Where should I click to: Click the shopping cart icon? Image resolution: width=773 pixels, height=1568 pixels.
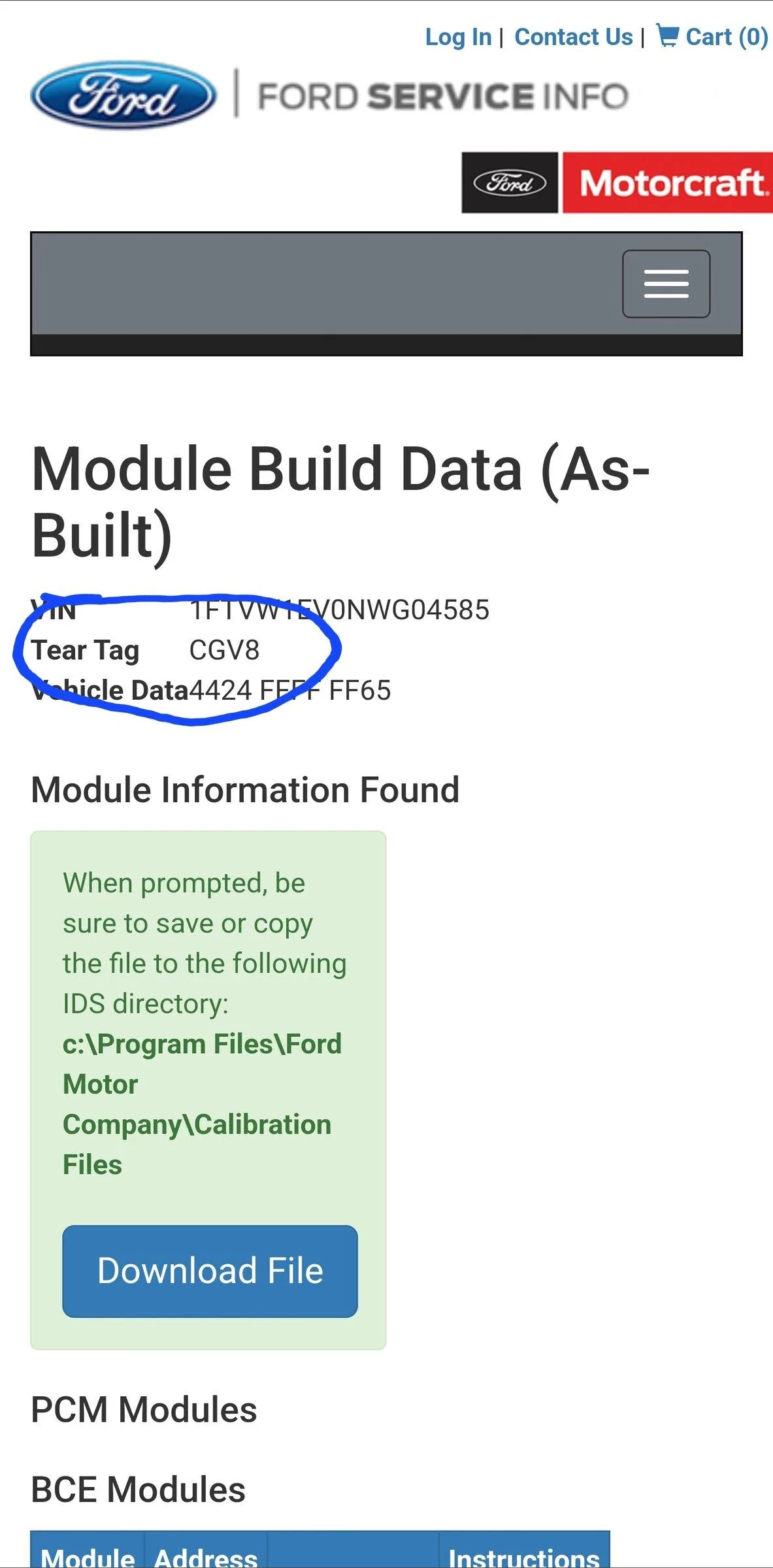point(667,35)
